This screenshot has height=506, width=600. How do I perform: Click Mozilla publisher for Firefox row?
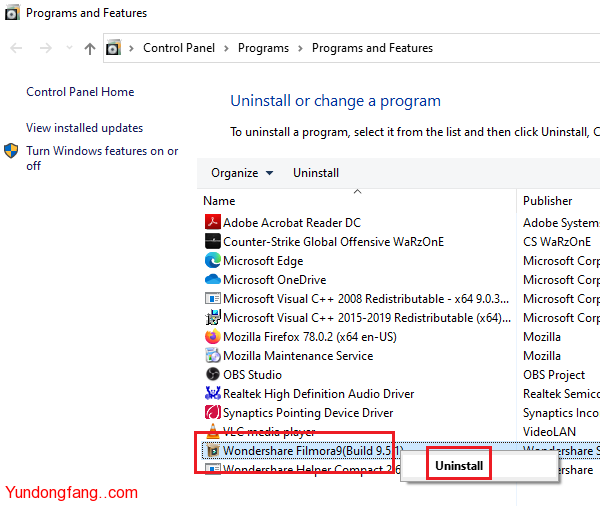click(x=541, y=337)
